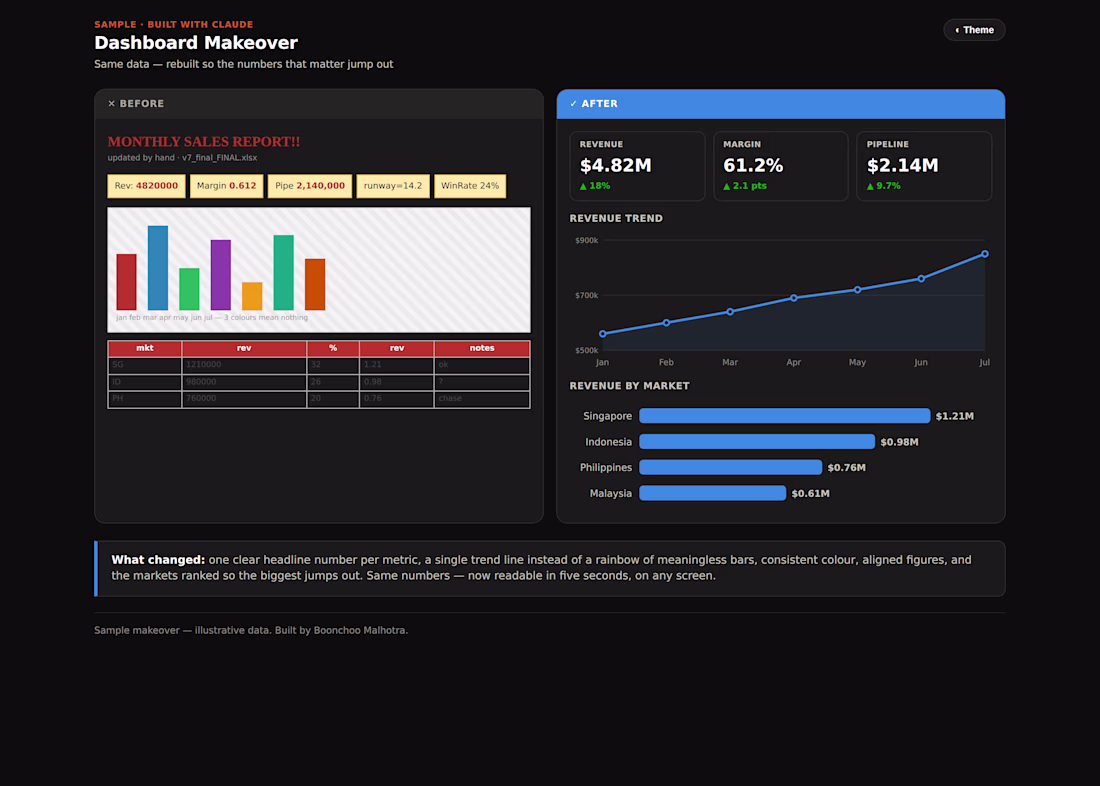Click the 'mkt' table header
This screenshot has width=1100, height=786.
[x=145, y=348]
